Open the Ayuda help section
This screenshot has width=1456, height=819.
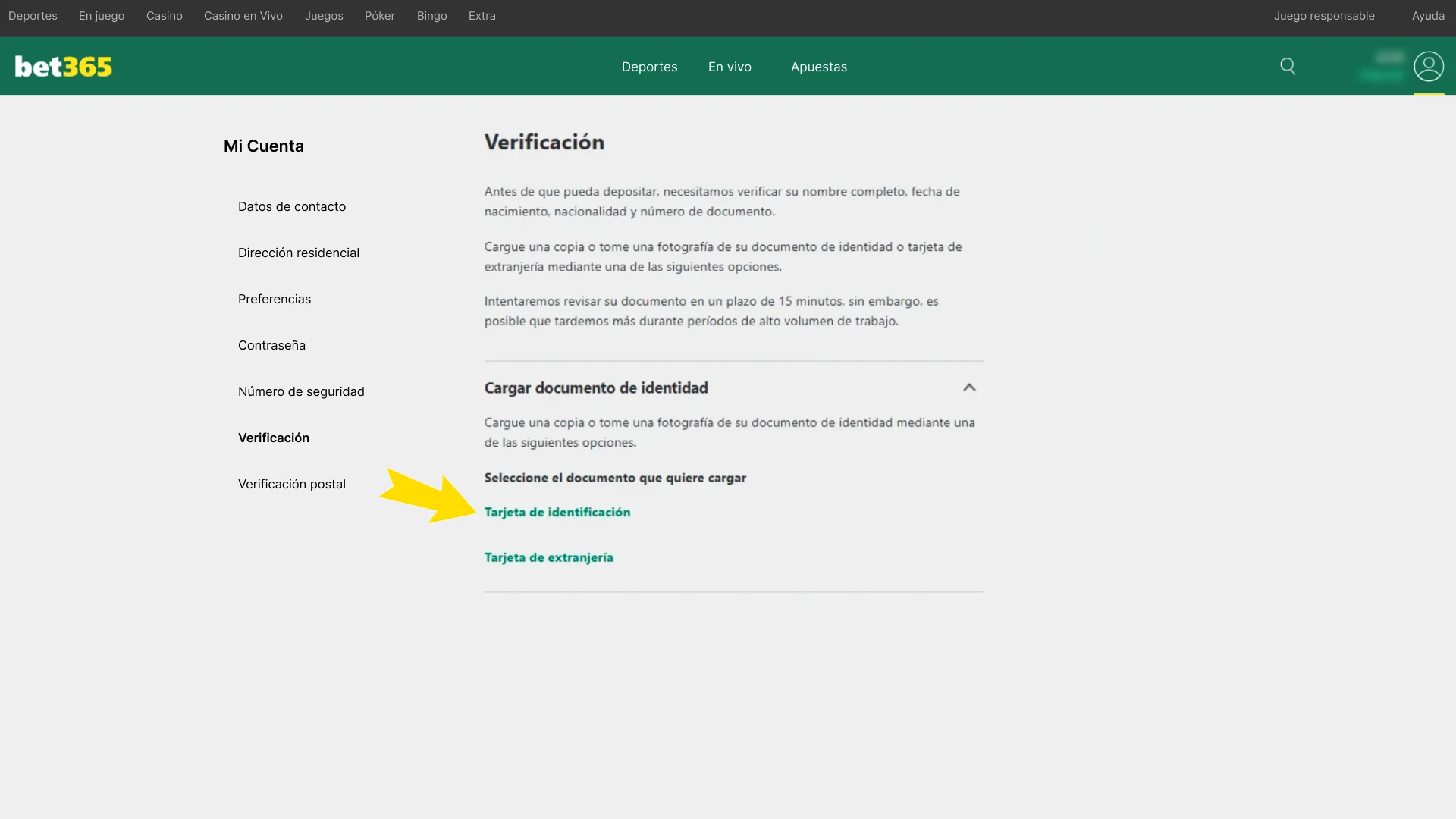1427,15
